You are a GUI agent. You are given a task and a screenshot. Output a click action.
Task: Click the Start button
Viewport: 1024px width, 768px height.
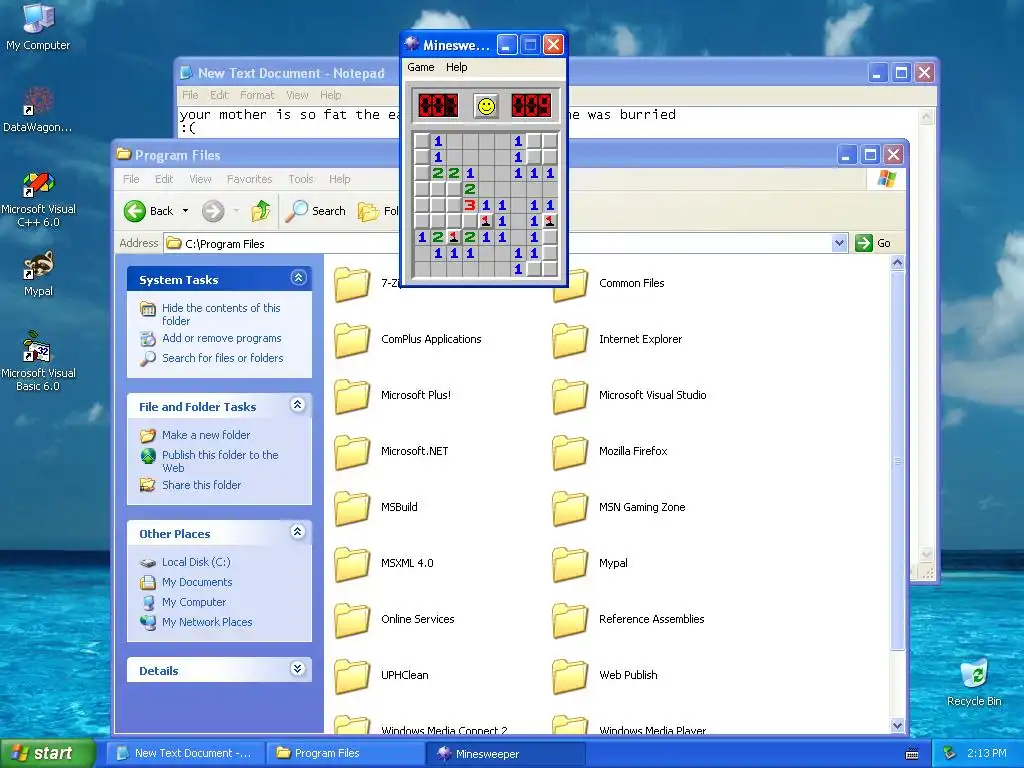[x=47, y=753]
